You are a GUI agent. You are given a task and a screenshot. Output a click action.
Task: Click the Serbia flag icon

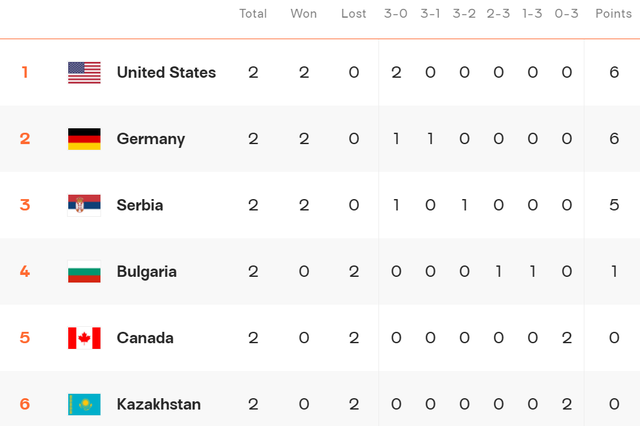pyautogui.click(x=84, y=205)
